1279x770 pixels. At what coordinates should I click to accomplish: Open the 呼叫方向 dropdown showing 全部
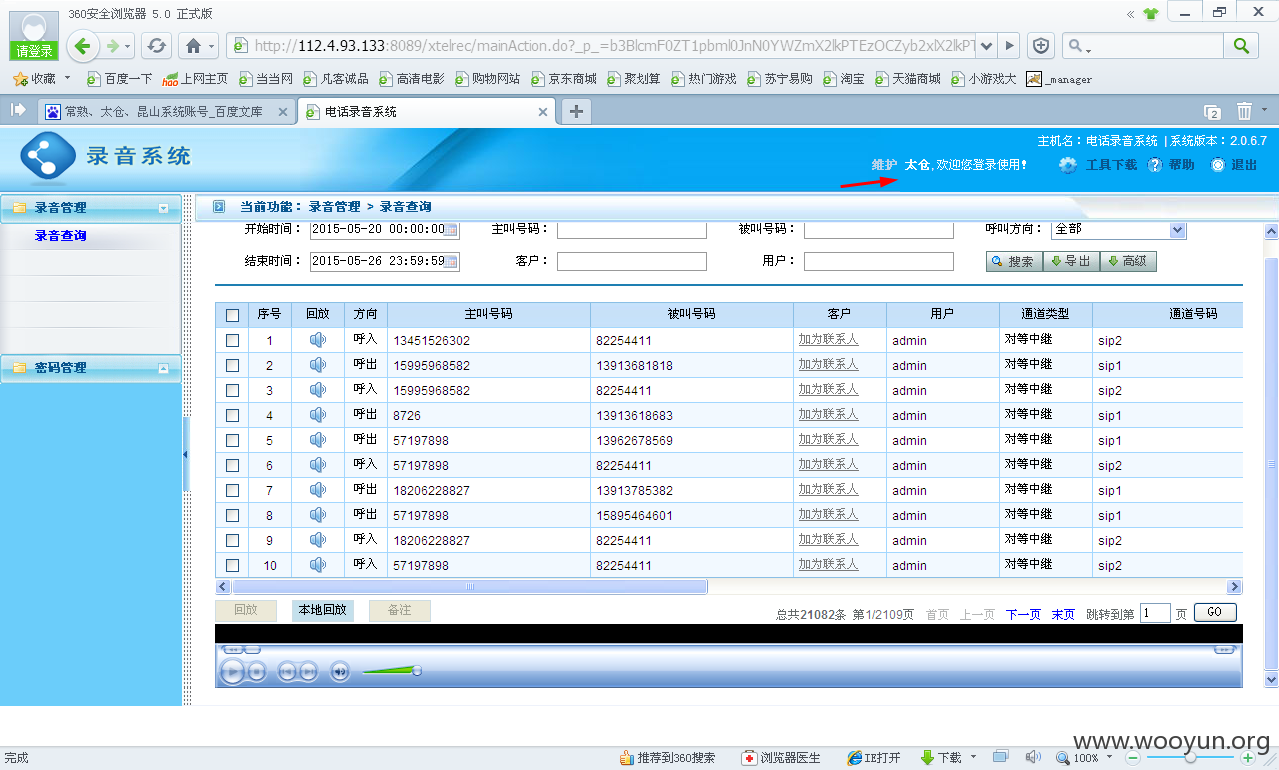coord(1118,230)
